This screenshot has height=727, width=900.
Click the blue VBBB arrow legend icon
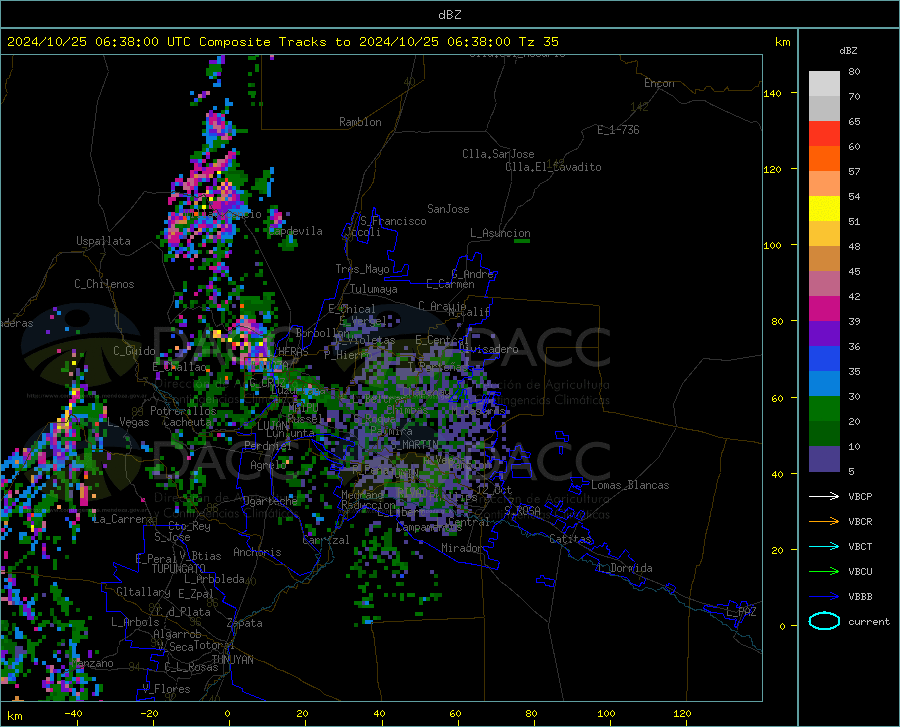point(824,597)
